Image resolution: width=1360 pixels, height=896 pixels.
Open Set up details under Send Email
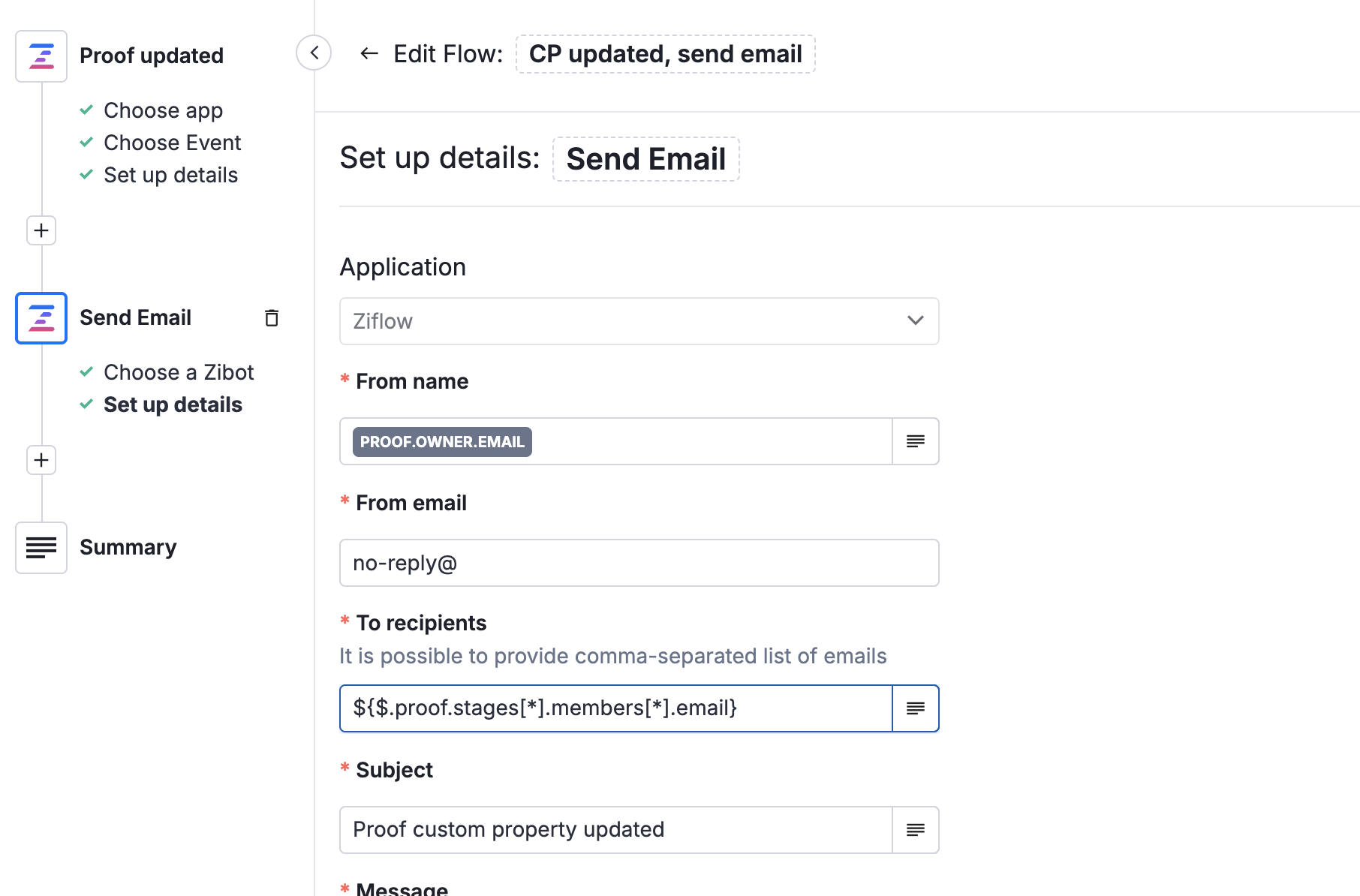(173, 404)
